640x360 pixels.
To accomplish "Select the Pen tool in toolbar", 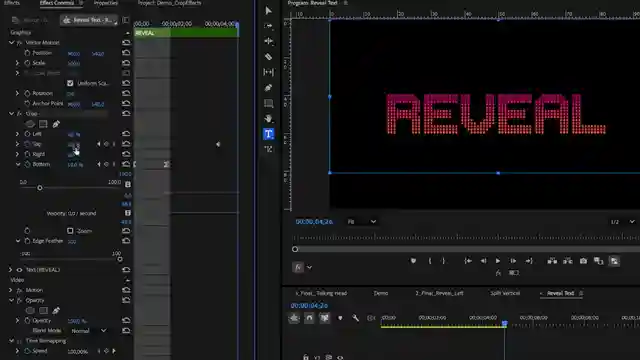I will (x=268, y=88).
